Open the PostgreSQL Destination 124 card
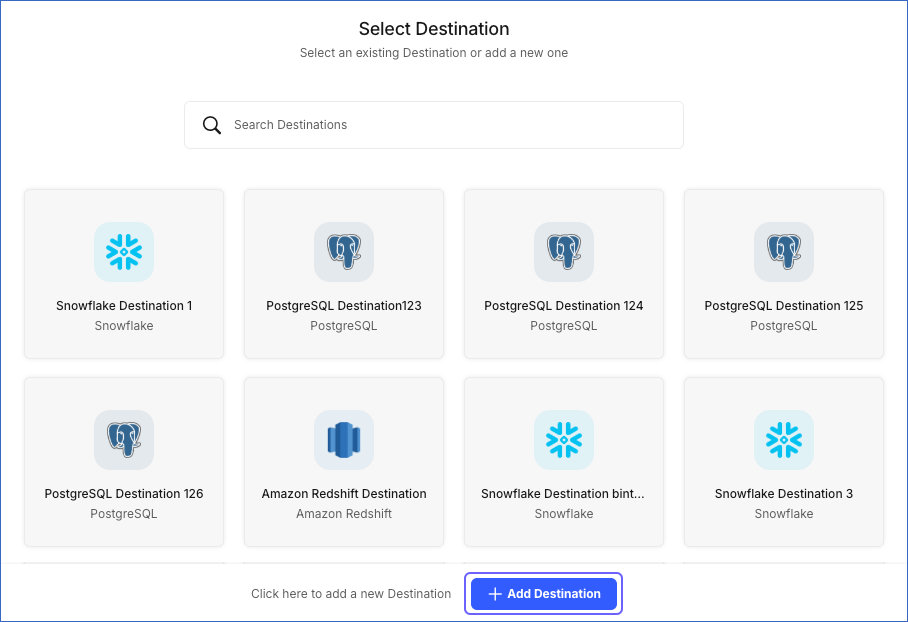 [564, 273]
